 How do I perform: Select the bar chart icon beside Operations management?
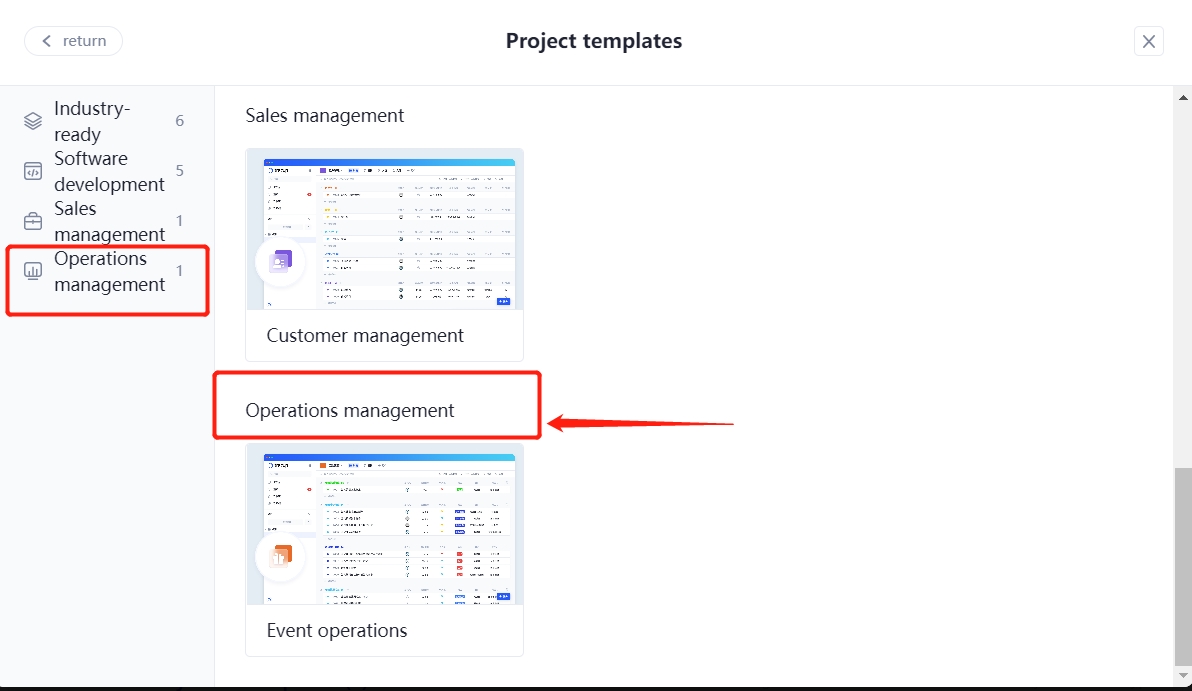pos(32,270)
